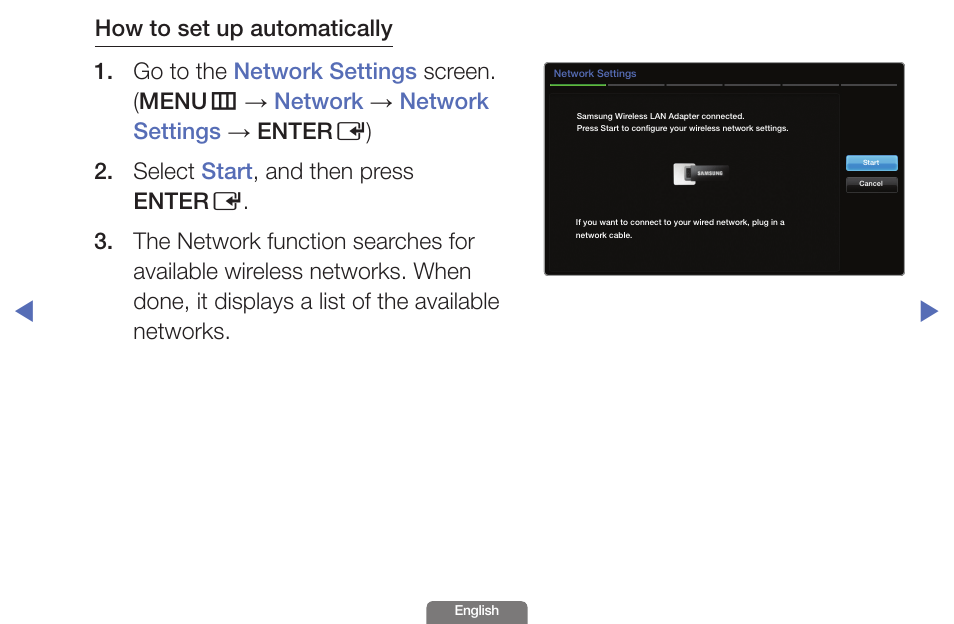Click the blue 'Start' text in step 2
Image resolution: width=954 pixels, height=624 pixels.
[226, 172]
